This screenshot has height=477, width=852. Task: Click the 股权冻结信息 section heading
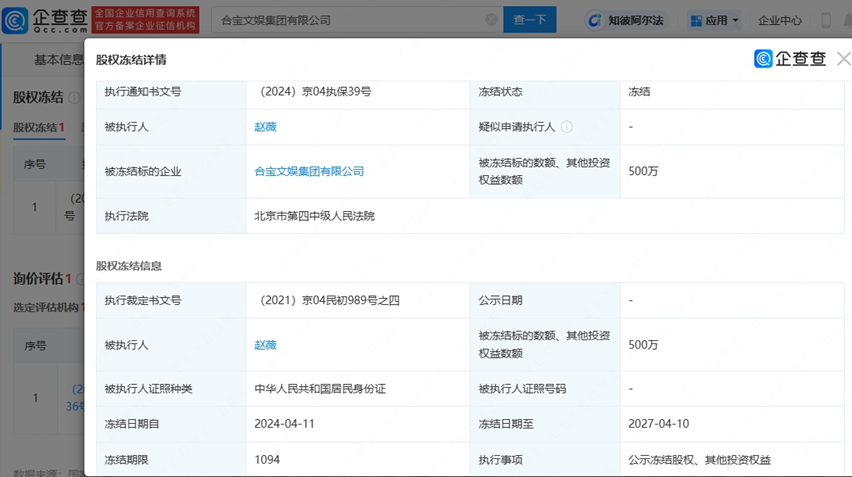[129, 266]
